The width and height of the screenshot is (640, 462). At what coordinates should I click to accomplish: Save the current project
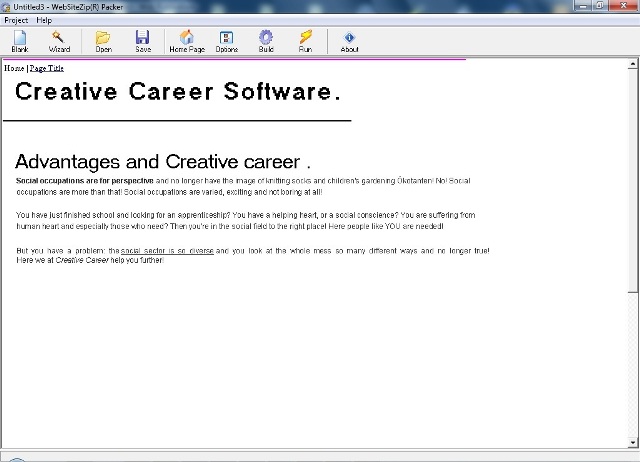tap(143, 41)
